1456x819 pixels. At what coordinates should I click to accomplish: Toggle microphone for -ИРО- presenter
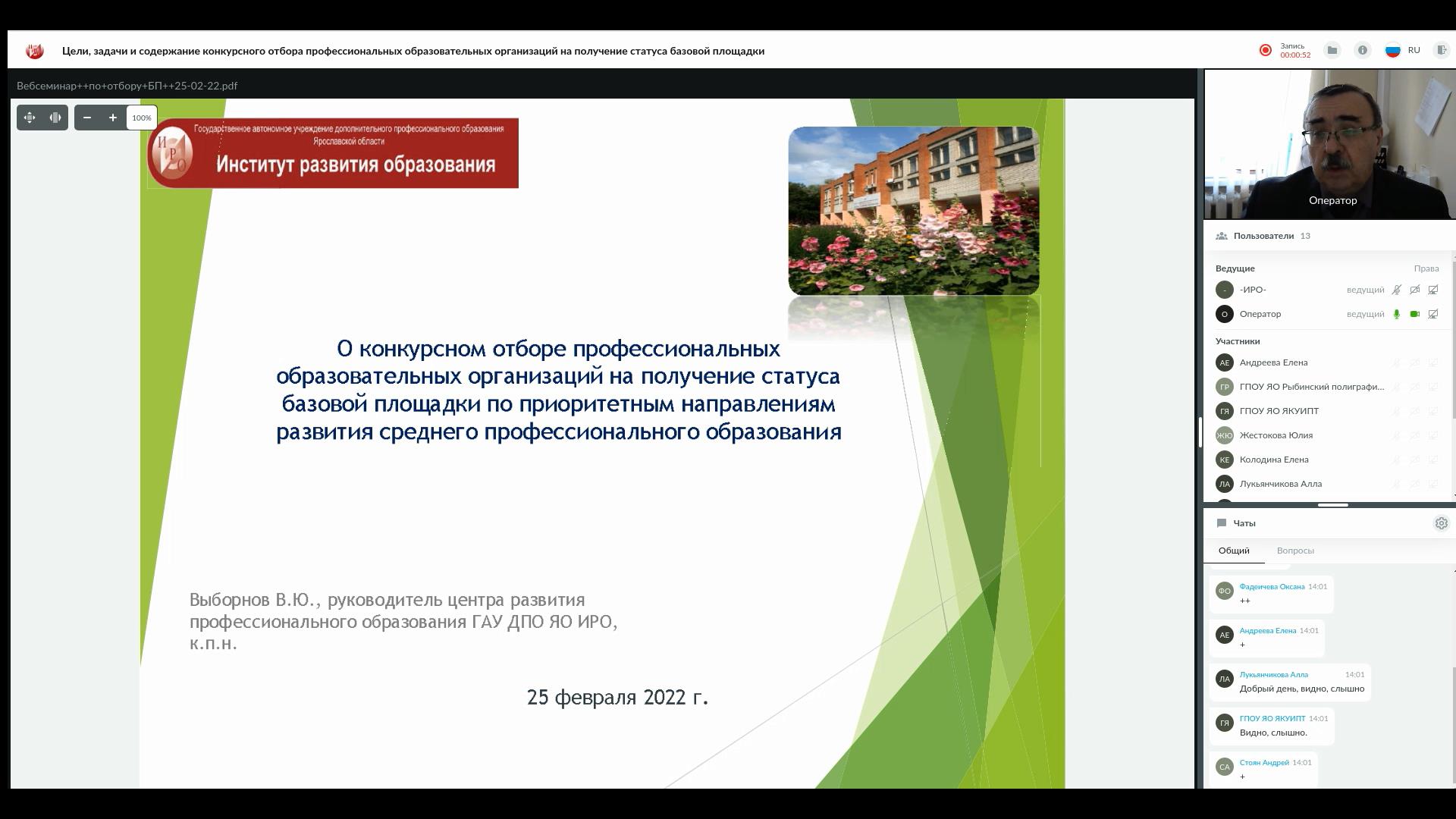pyautogui.click(x=1396, y=290)
